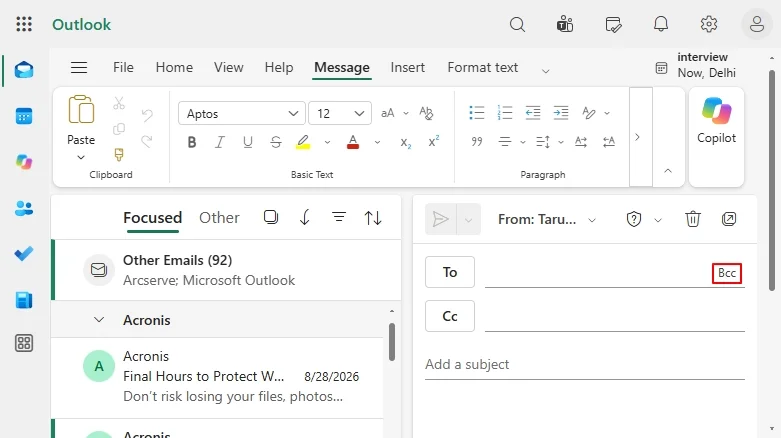
Task: Open To Do checkmark in sidebar
Action: coord(24,254)
